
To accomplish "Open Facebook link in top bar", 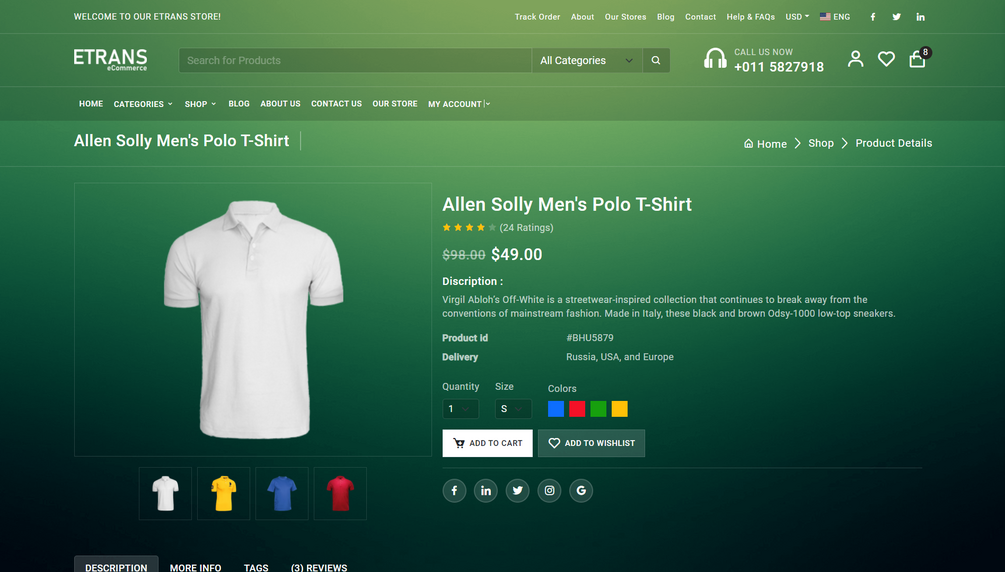I will click(x=872, y=17).
